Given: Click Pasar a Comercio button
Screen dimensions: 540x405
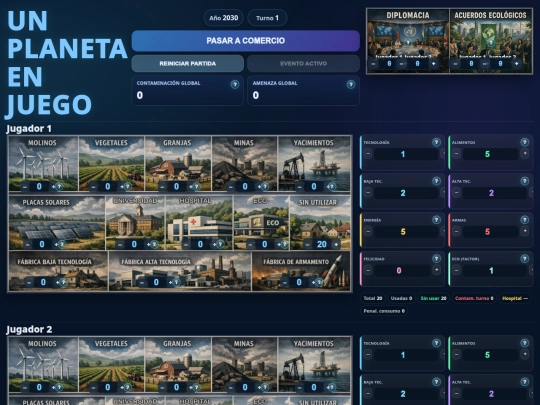Looking at the screenshot, I should tap(246, 41).
